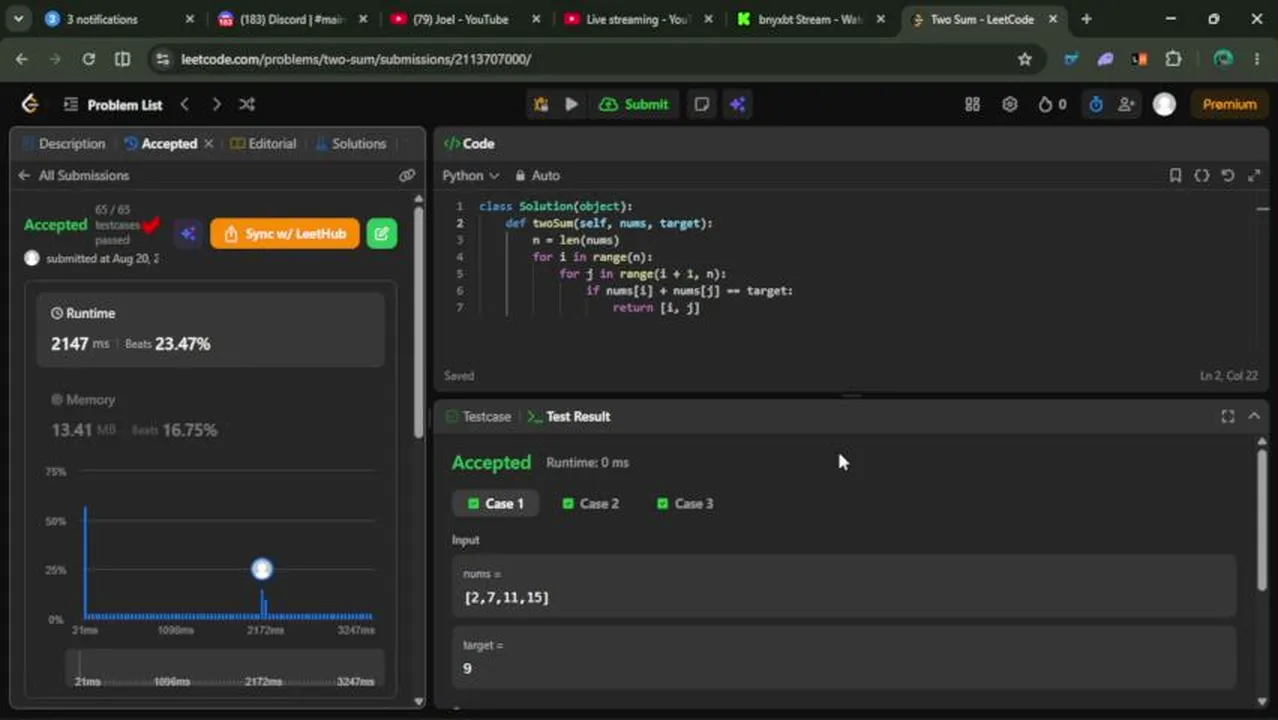Image resolution: width=1278 pixels, height=720 pixels.
Task: Close the Accepted tab
Action: pos(208,144)
